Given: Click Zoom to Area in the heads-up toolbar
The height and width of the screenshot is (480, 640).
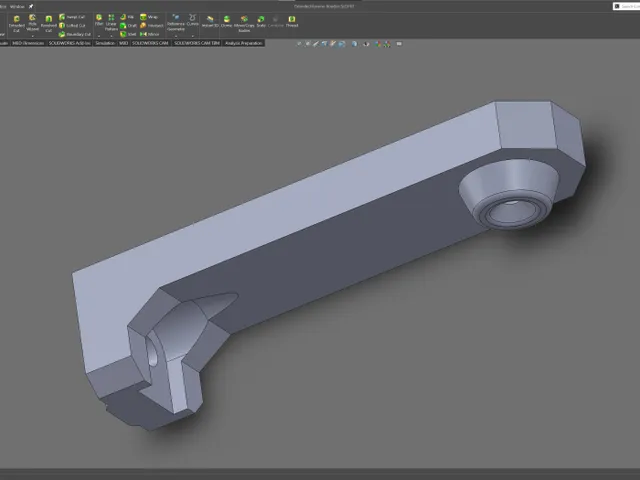Looking at the screenshot, I should click(308, 44).
